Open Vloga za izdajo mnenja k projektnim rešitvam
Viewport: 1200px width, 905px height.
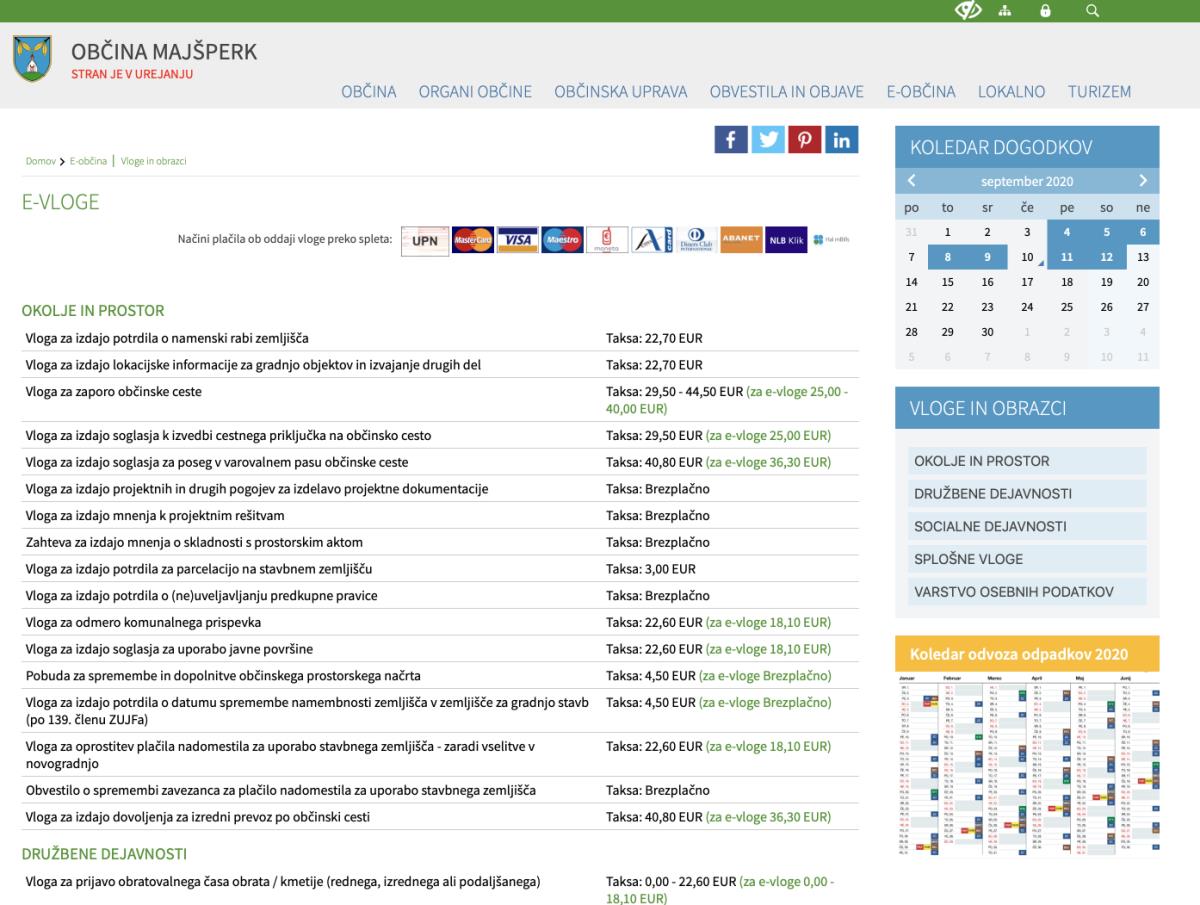point(155,516)
